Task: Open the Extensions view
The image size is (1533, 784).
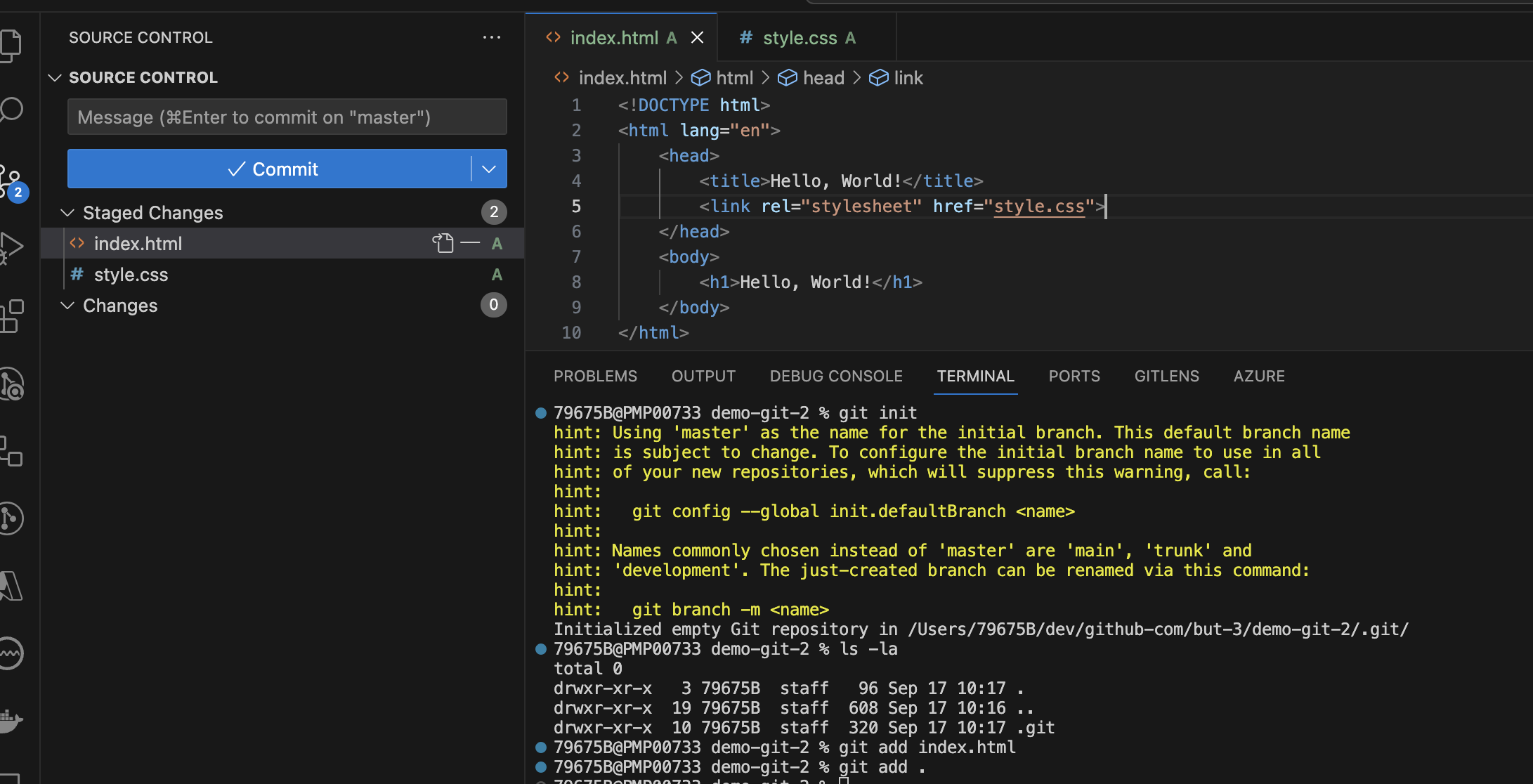Action: coord(10,316)
